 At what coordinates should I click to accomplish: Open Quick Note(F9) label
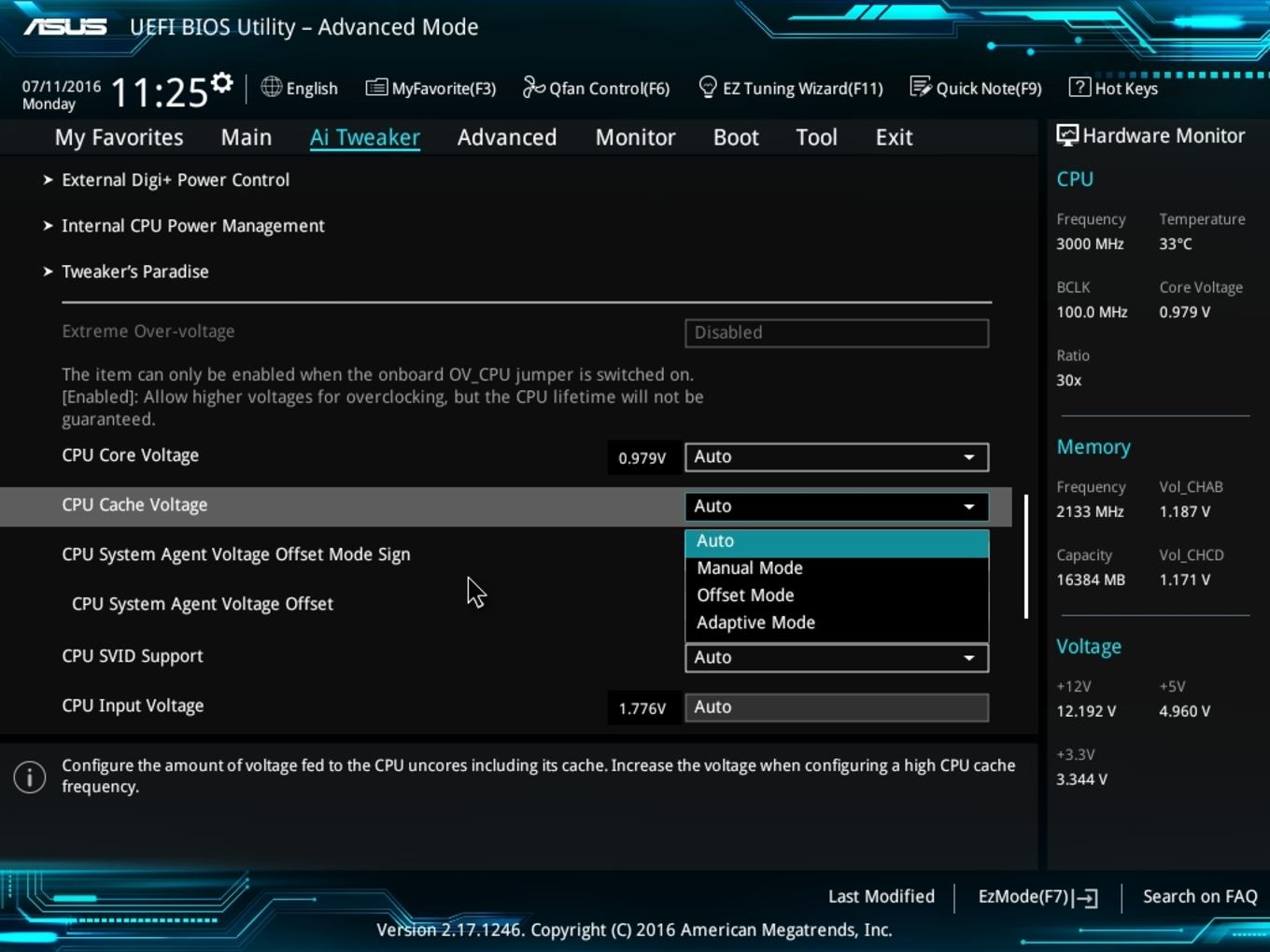click(989, 88)
